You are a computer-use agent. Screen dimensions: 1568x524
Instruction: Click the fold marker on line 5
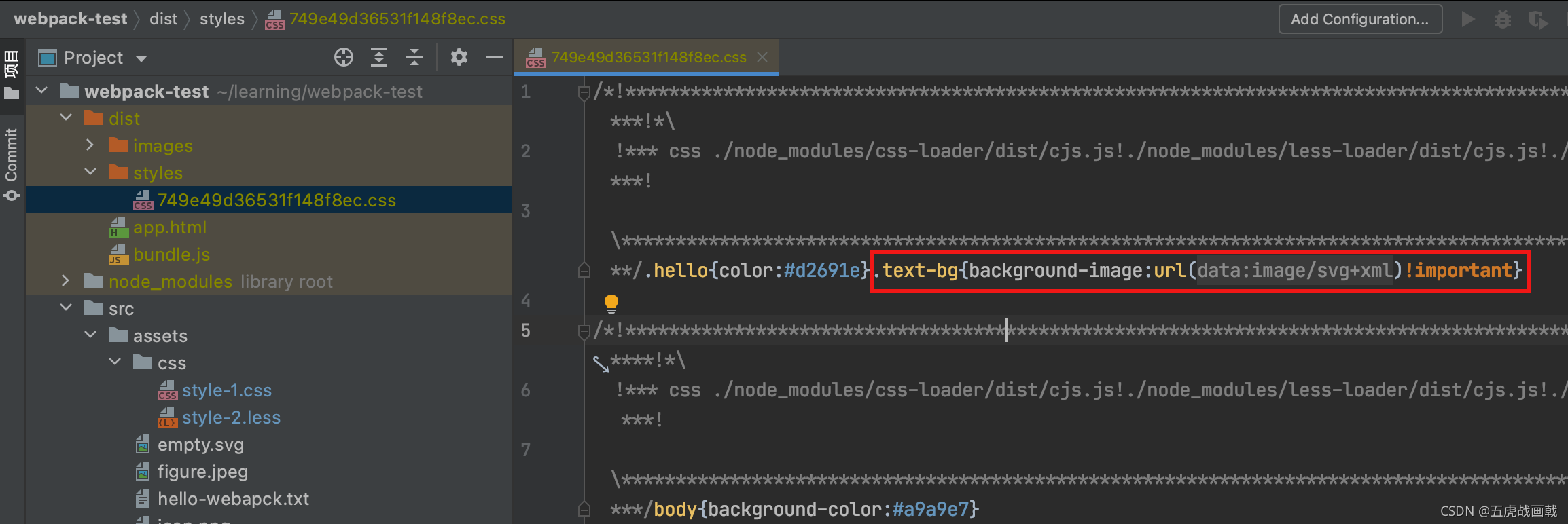pos(584,331)
